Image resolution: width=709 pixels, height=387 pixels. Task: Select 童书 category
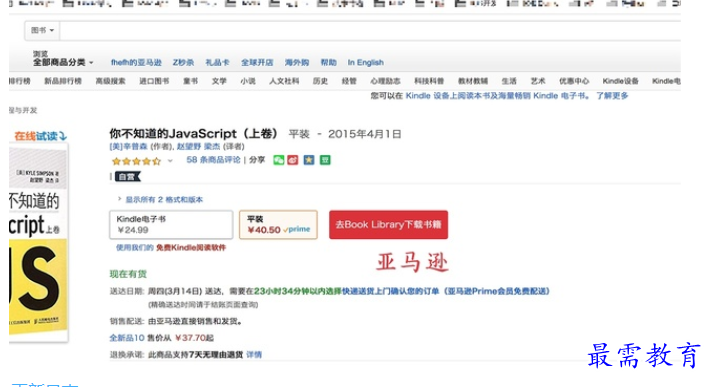pos(190,81)
